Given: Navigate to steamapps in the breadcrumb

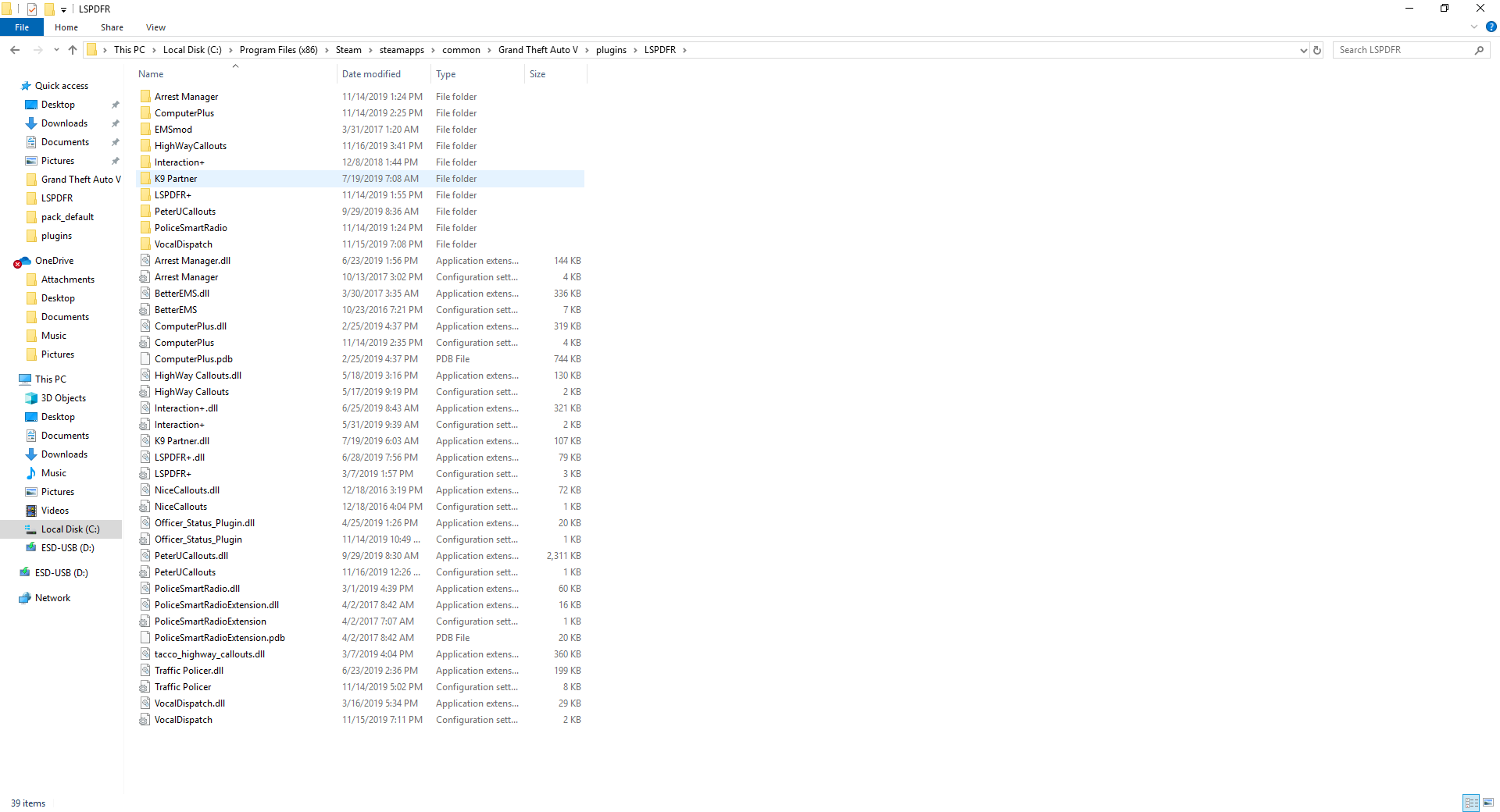Looking at the screenshot, I should [402, 50].
